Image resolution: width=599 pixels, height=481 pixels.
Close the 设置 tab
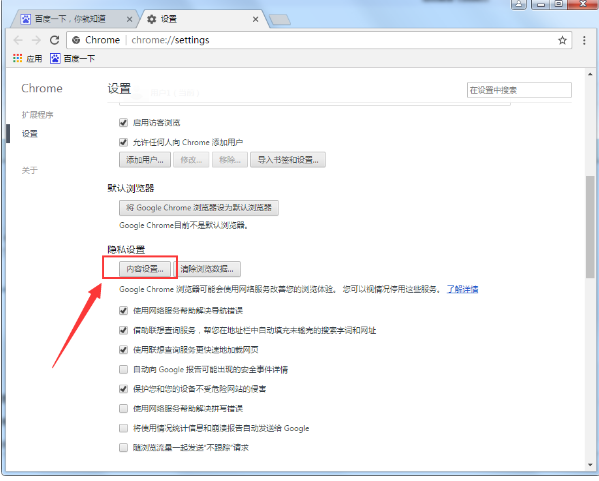256,19
